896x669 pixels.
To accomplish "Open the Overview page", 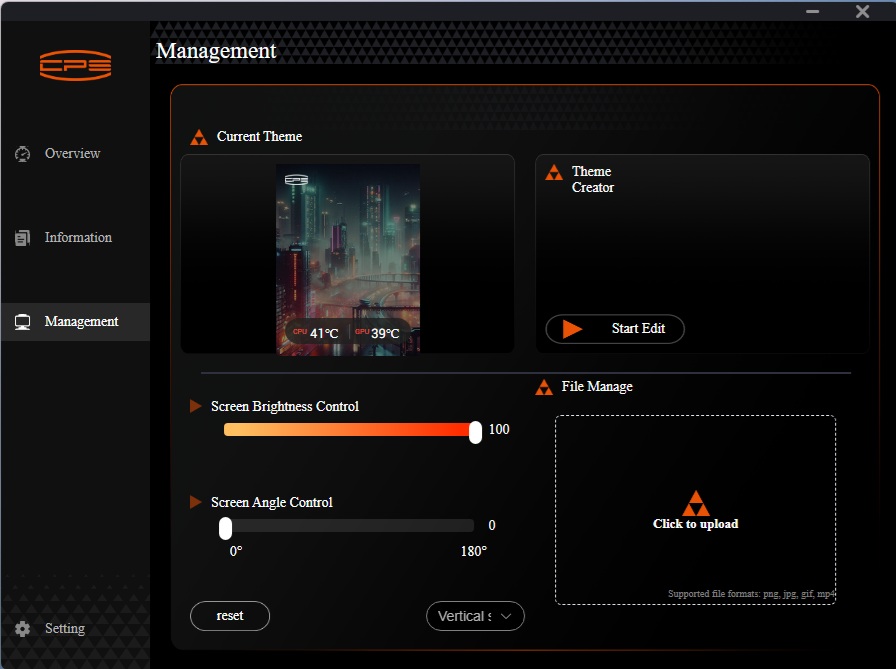I will click(75, 153).
